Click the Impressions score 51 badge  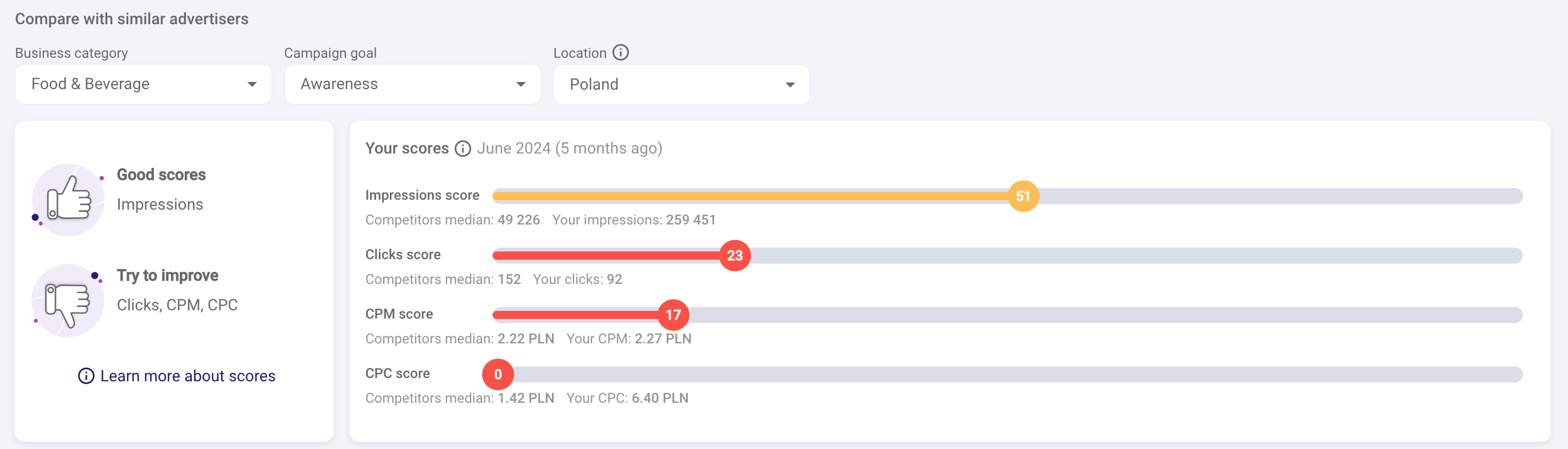tap(1023, 196)
